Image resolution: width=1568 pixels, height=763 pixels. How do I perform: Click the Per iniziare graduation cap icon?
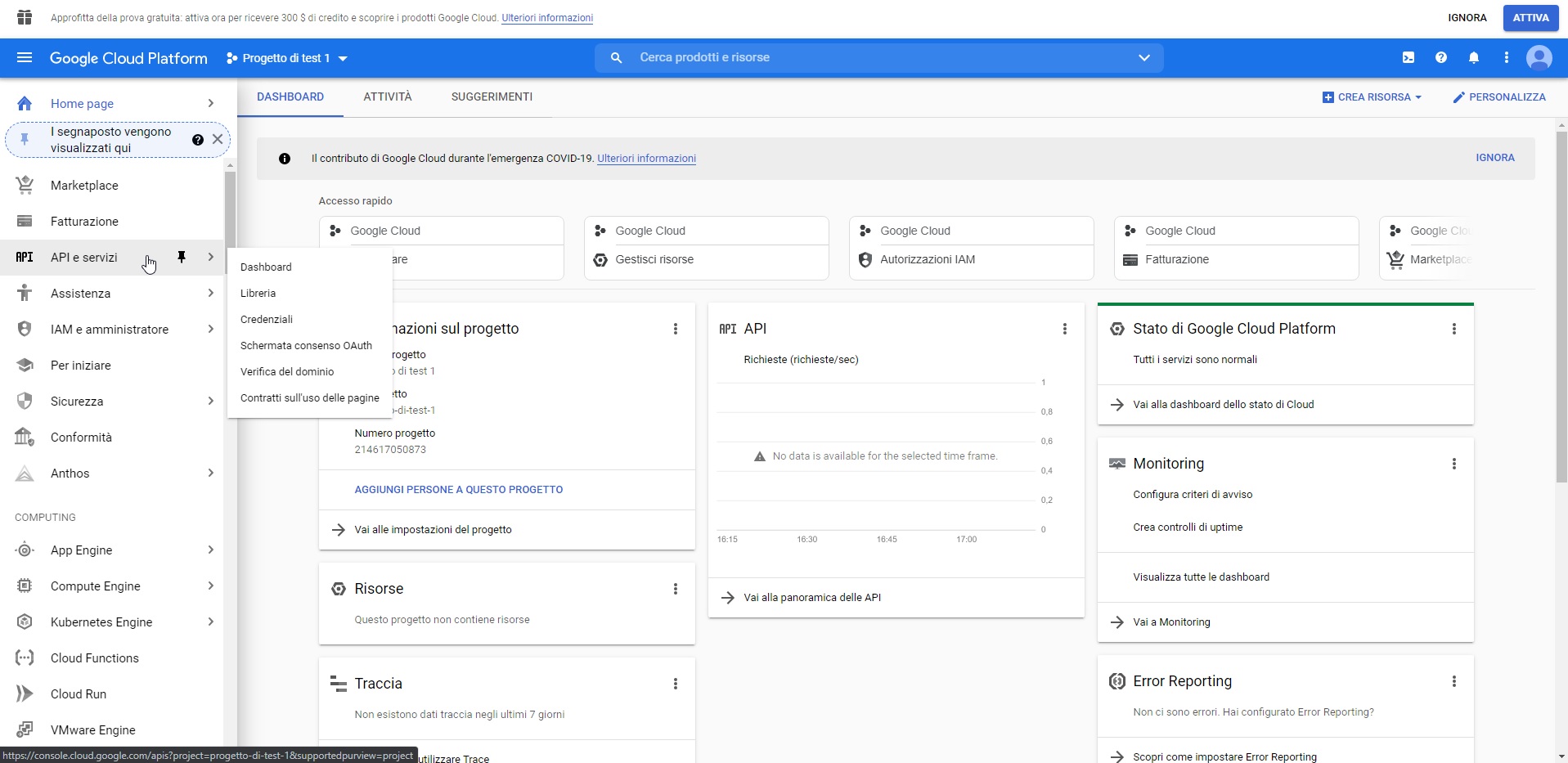tap(25, 365)
